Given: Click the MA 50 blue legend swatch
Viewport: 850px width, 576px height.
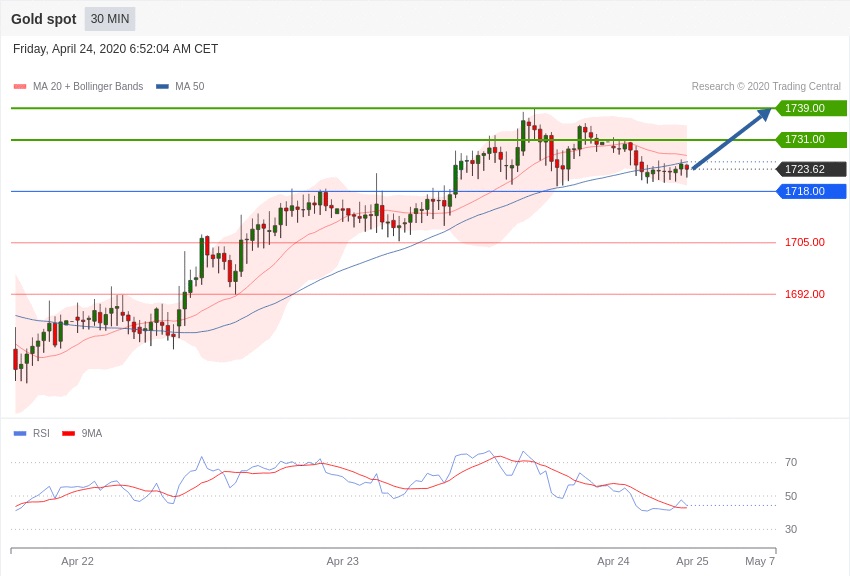Looking at the screenshot, I should pos(163,86).
